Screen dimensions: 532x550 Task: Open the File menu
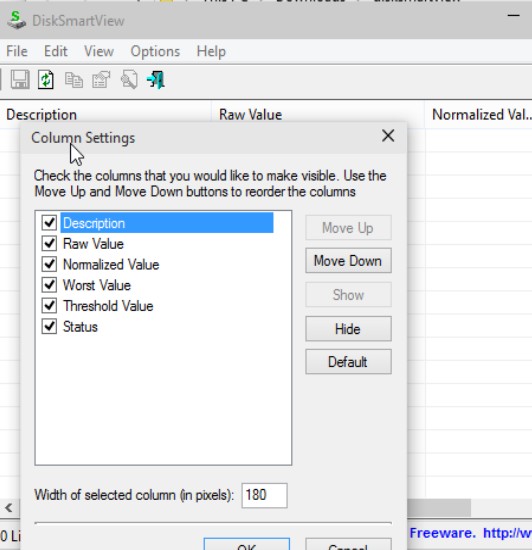16,51
